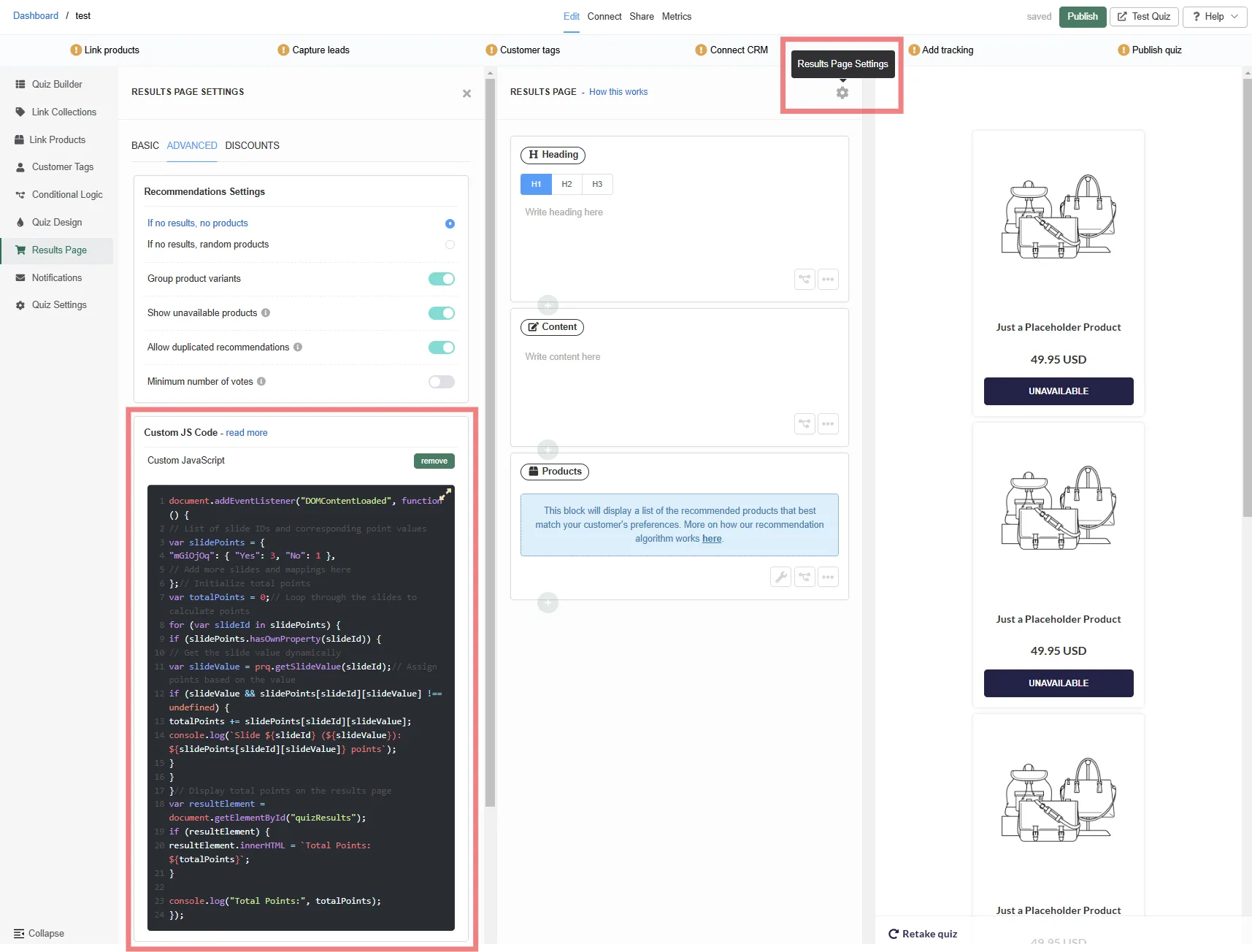
Task: Toggle Allow duplicated recommendations switch
Action: point(442,348)
